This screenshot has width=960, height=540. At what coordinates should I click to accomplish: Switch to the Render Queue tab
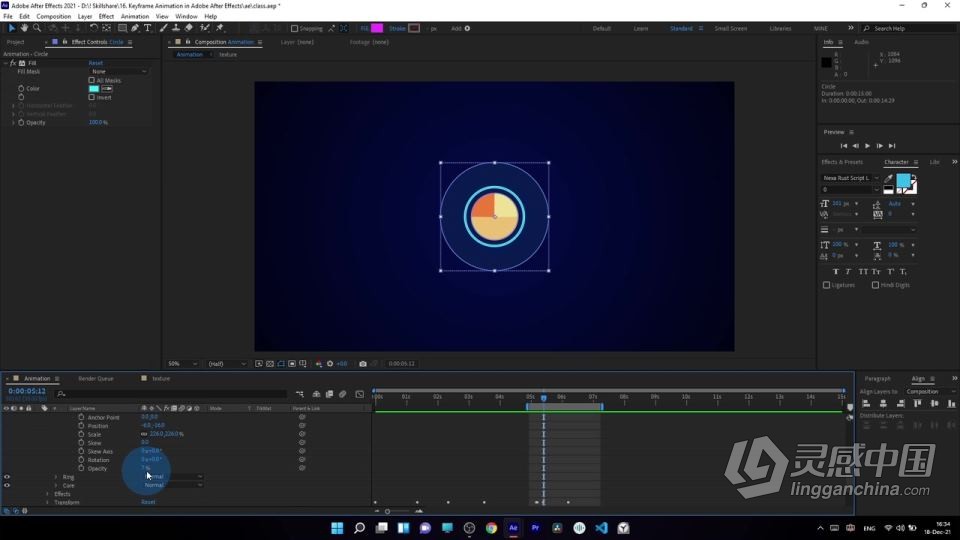[x=96, y=379]
